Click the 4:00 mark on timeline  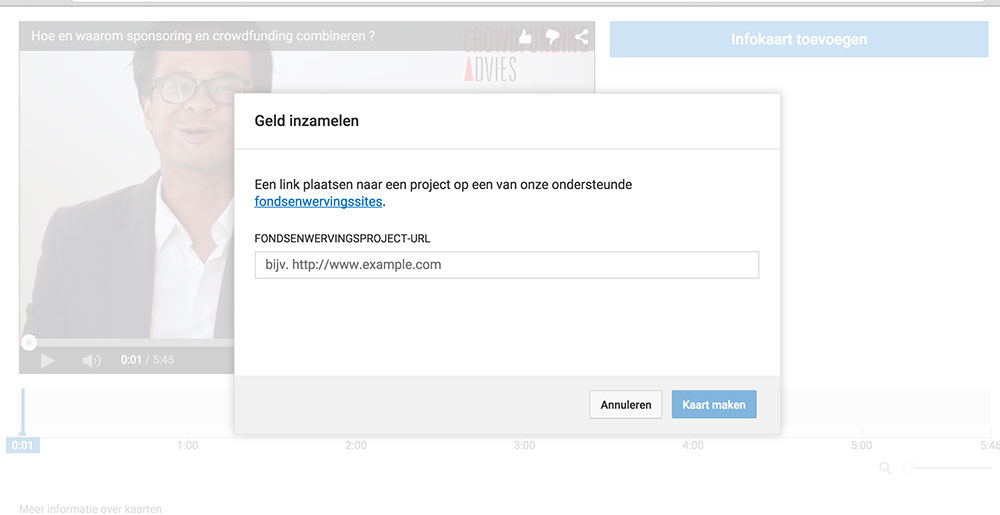pos(693,445)
